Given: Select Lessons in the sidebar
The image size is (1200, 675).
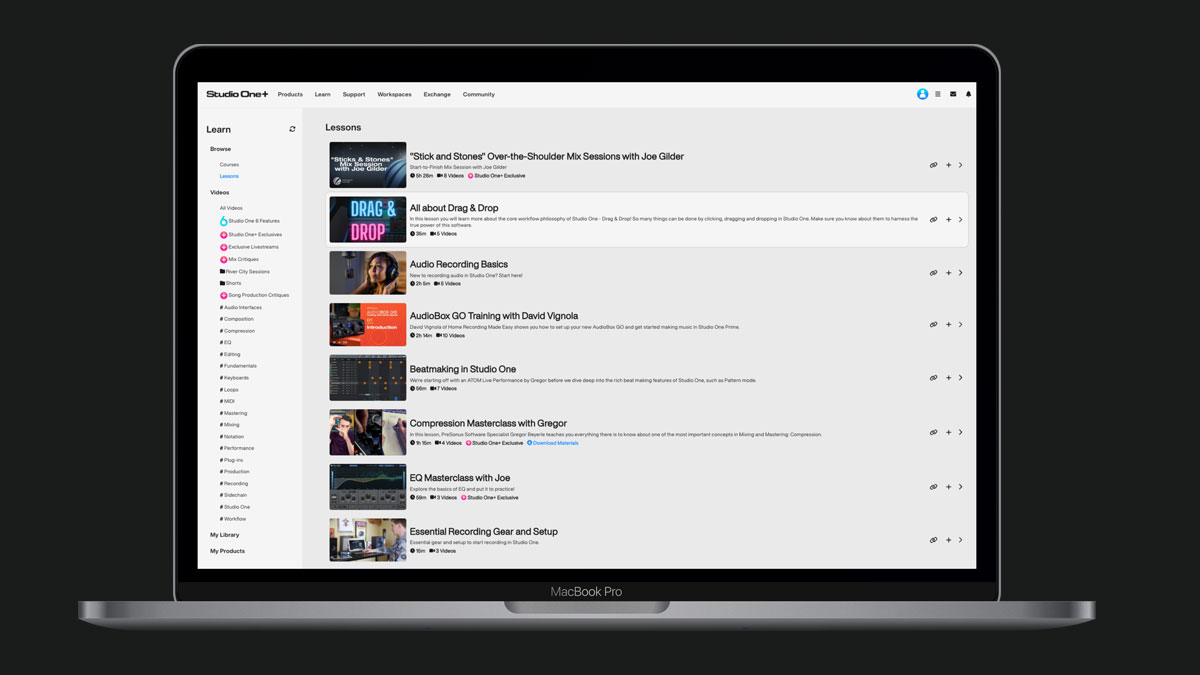Looking at the screenshot, I should tap(229, 176).
